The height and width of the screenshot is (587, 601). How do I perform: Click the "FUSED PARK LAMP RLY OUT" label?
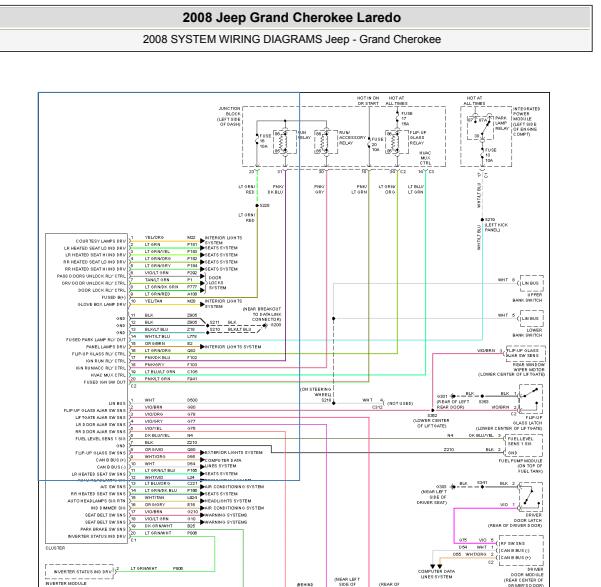tap(96, 340)
